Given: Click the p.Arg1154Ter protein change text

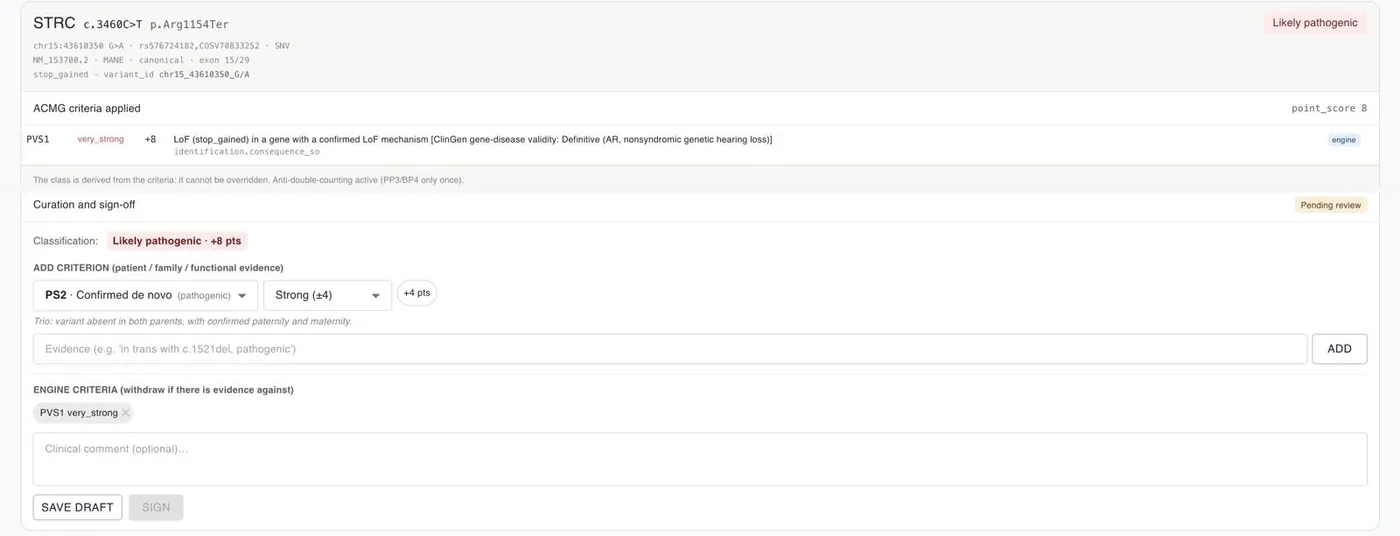Looking at the screenshot, I should click(189, 25).
